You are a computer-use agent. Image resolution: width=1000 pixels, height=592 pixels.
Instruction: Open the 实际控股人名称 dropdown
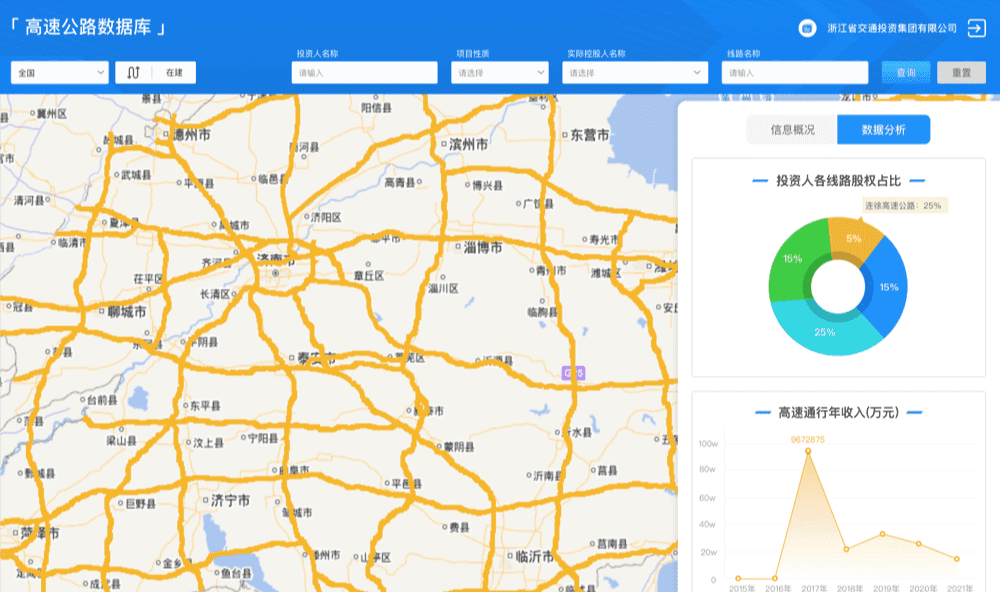635,72
